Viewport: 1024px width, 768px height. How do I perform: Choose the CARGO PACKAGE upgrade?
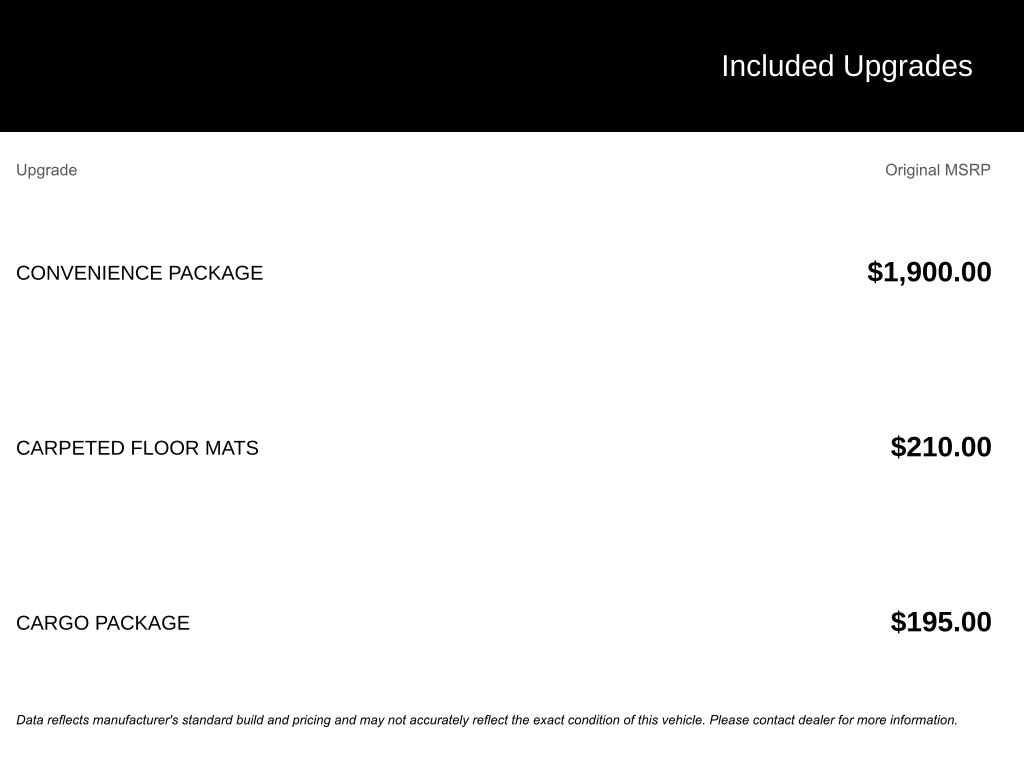click(x=103, y=623)
